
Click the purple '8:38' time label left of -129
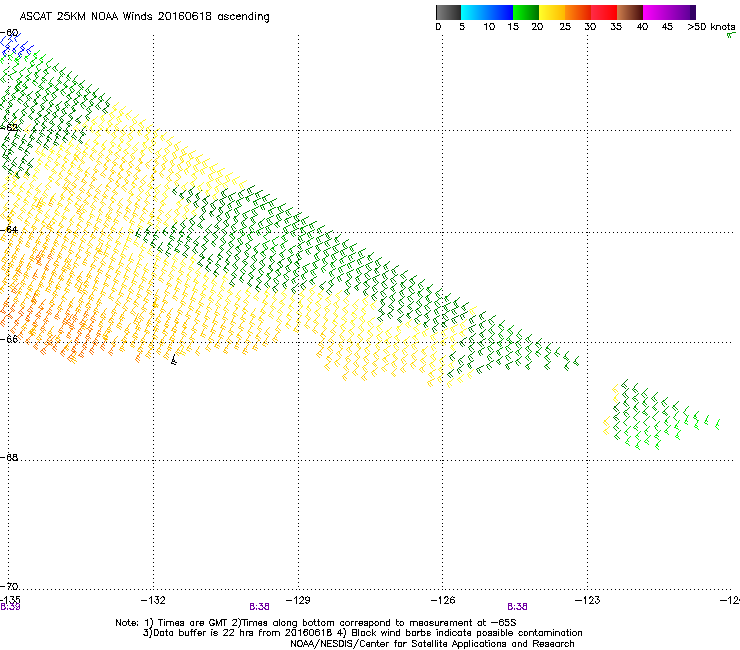259,607
